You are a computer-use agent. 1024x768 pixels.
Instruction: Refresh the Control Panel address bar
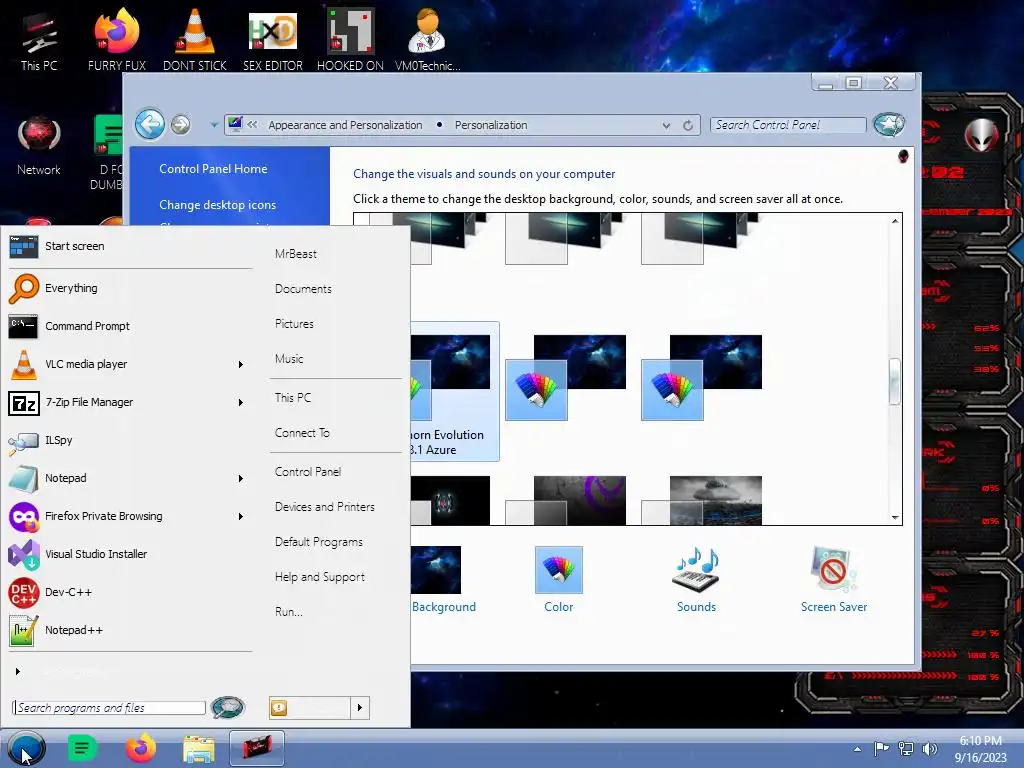[x=688, y=125]
